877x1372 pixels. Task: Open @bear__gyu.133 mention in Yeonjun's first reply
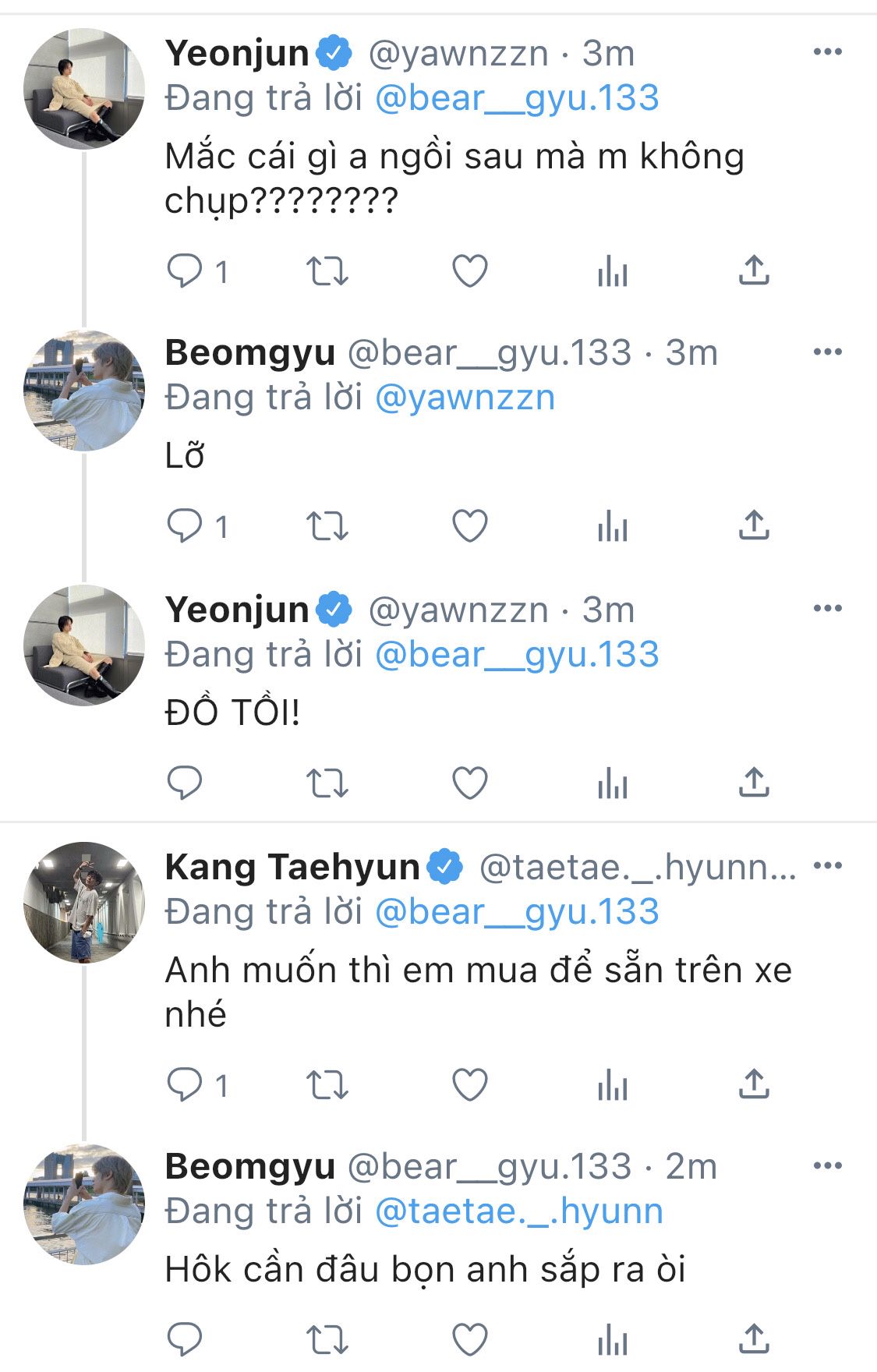coord(517,98)
